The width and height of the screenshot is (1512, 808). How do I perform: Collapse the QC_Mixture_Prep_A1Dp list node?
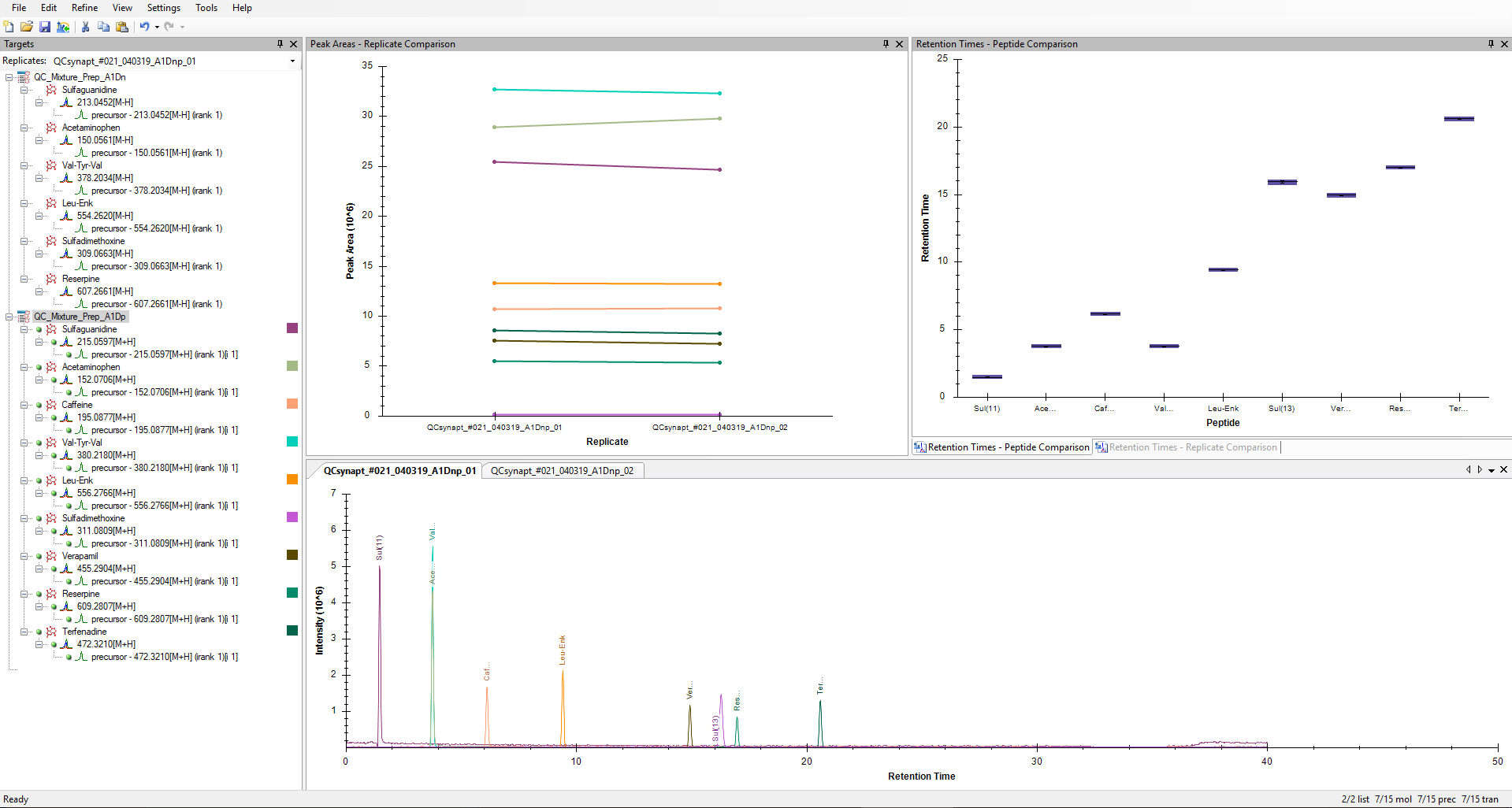click(9, 317)
